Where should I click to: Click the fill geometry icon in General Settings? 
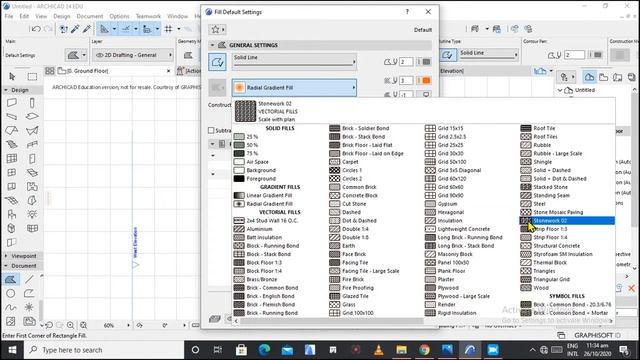click(217, 62)
